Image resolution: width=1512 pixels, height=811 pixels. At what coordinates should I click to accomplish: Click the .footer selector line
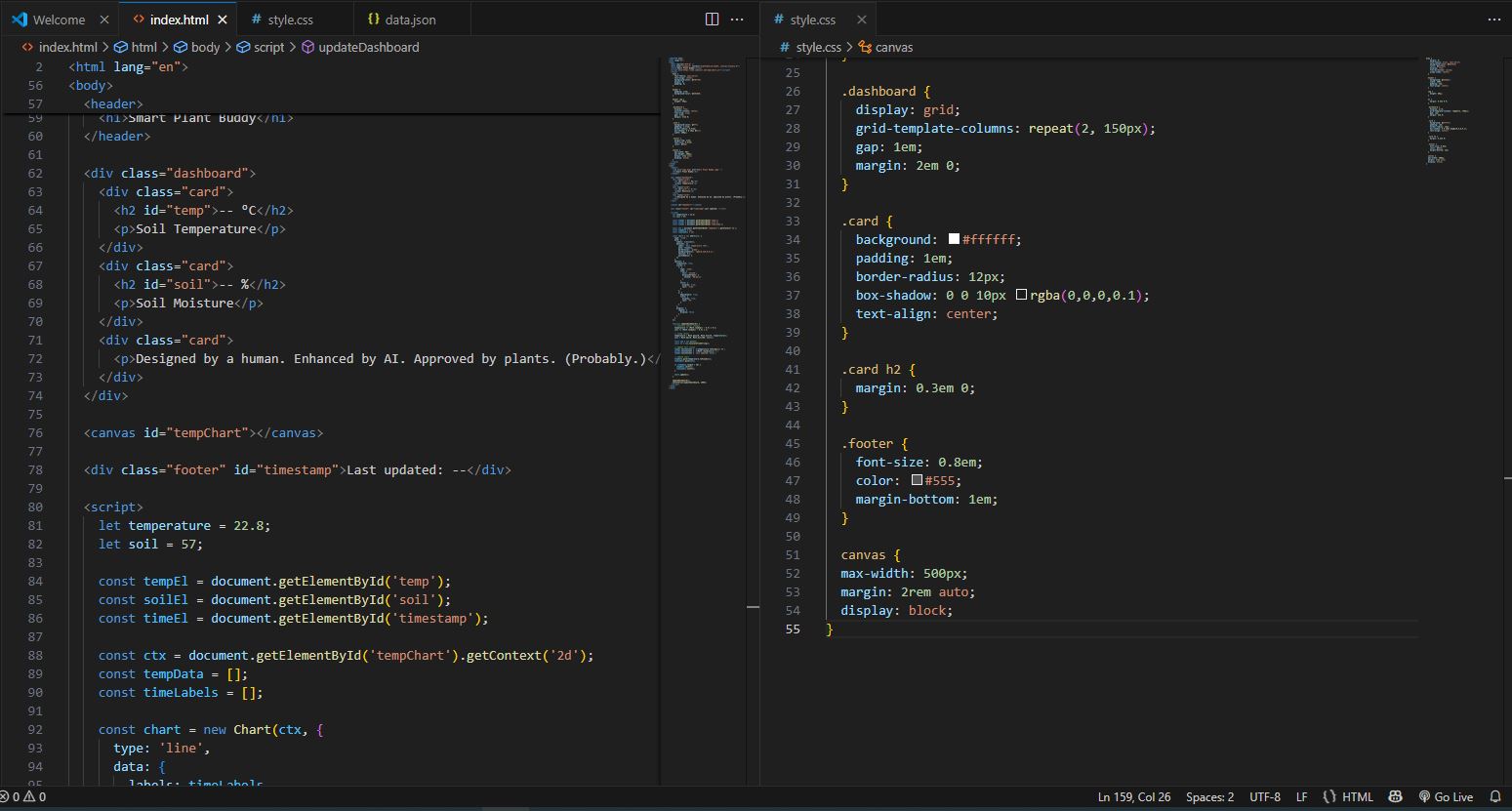[x=867, y=443]
